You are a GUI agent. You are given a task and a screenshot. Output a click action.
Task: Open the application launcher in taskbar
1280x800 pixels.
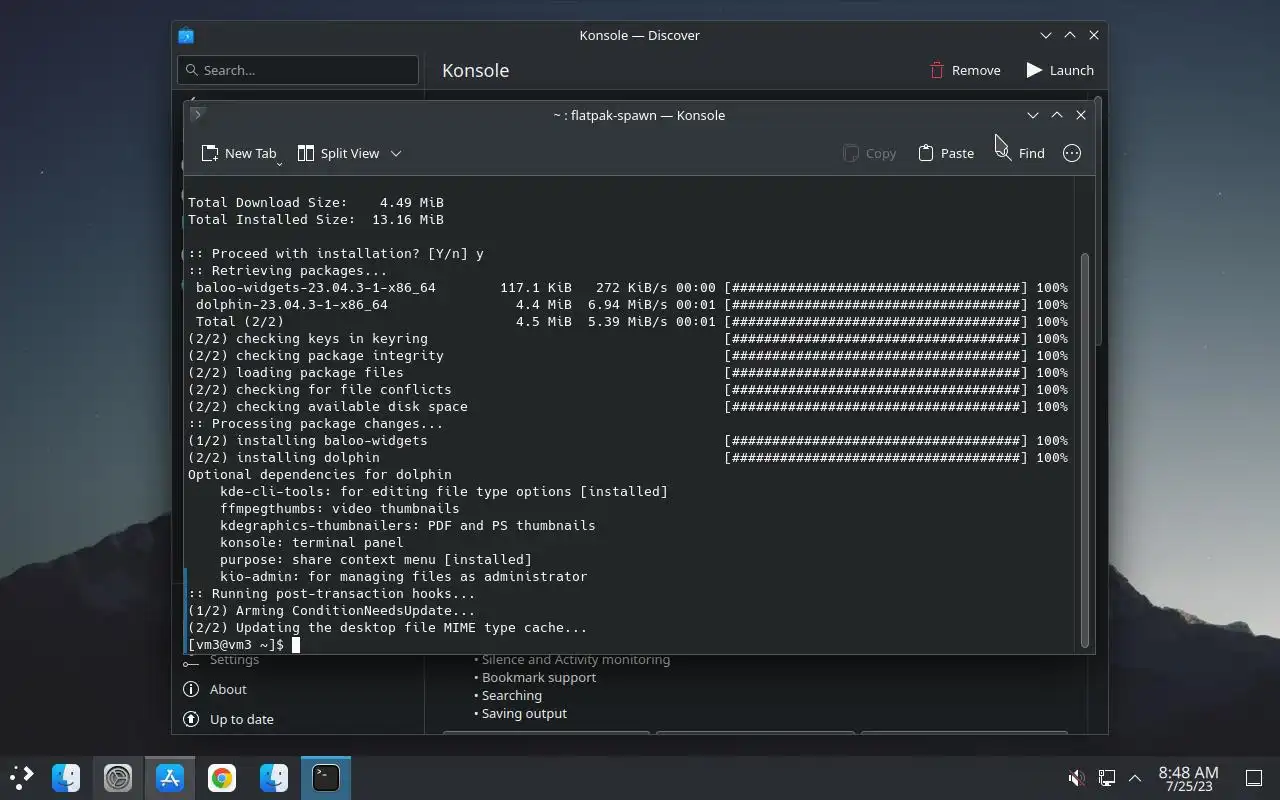click(x=21, y=777)
